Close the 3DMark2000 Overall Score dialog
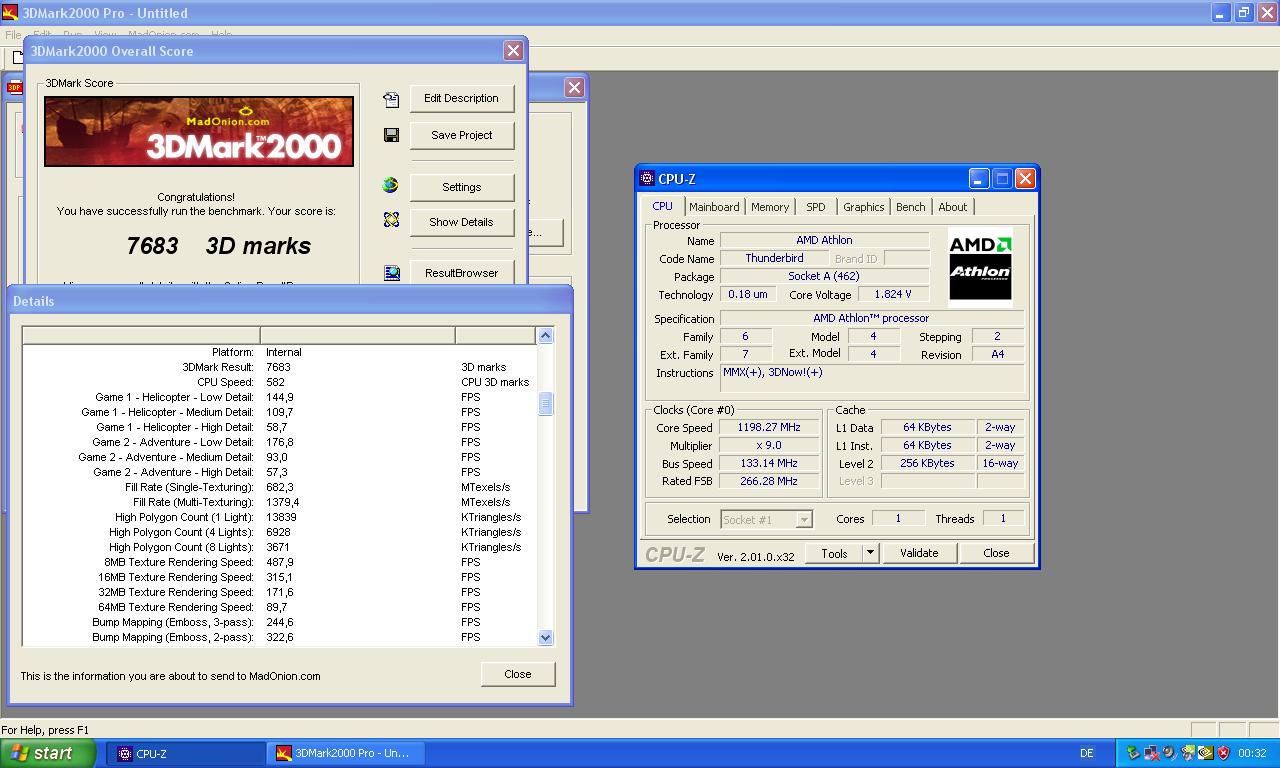The image size is (1280, 768). coord(513,51)
